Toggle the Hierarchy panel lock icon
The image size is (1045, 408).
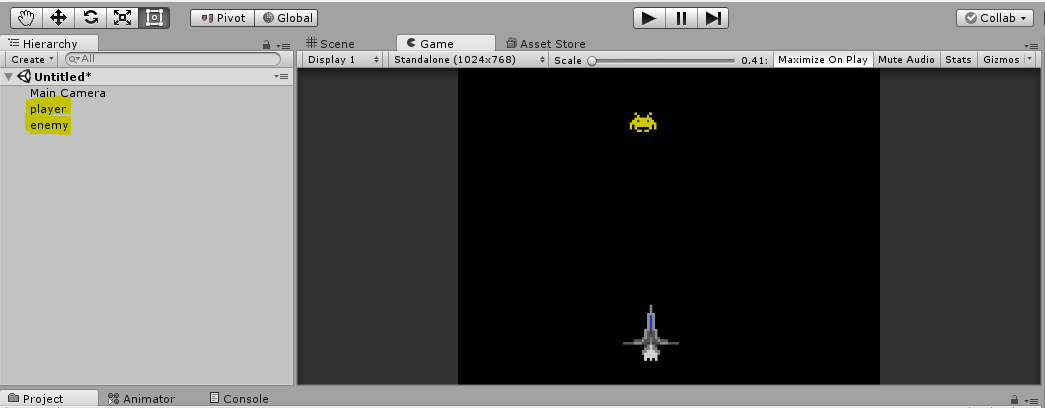tap(267, 45)
